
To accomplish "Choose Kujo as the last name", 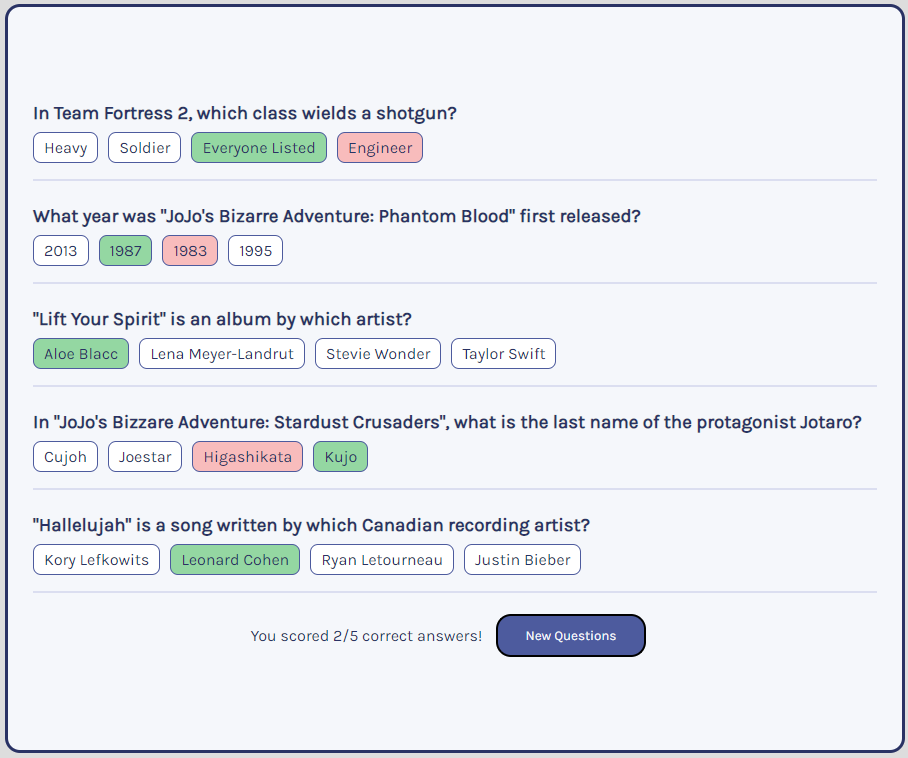I will 340,457.
